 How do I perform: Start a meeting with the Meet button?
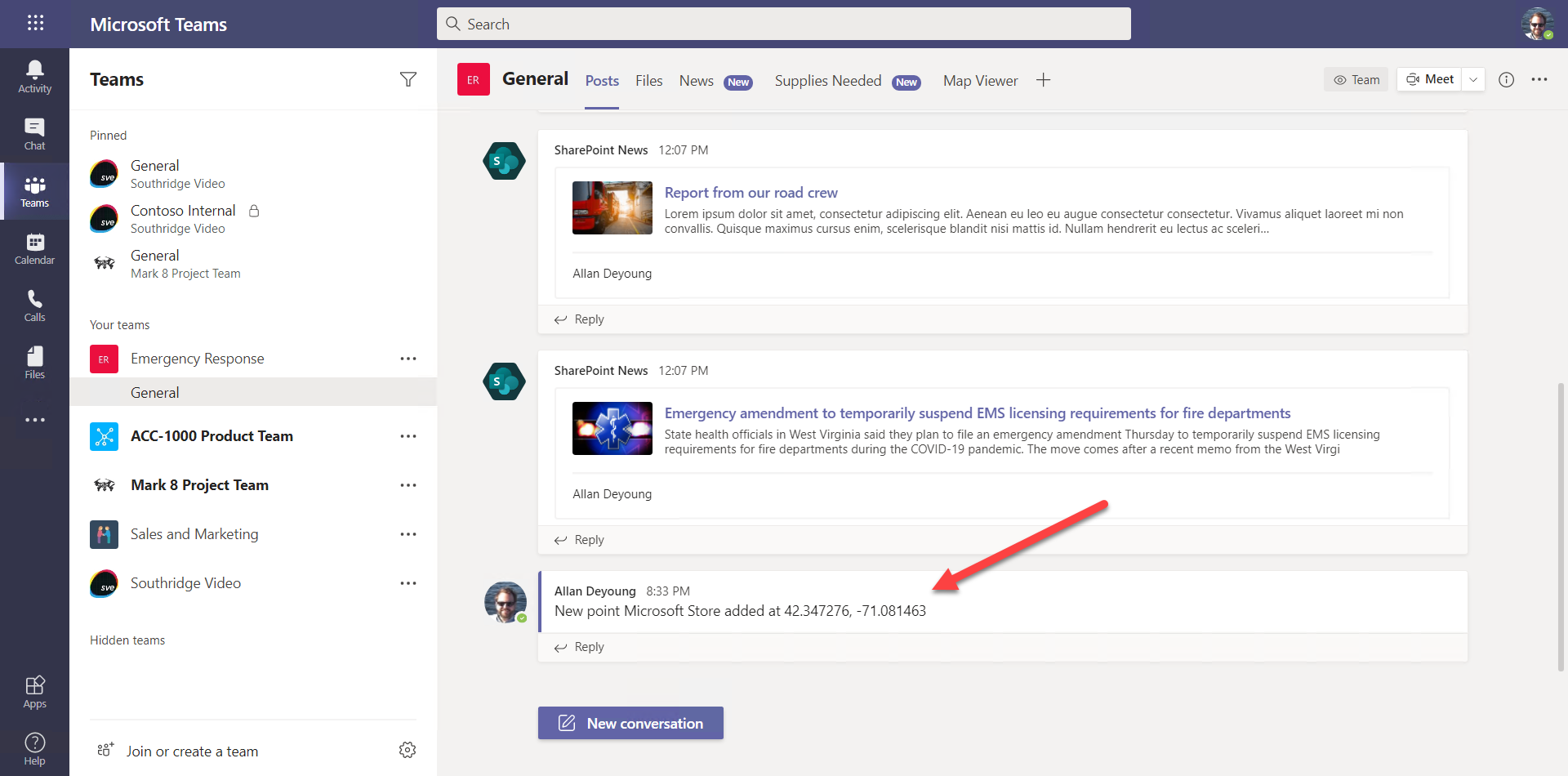point(1430,79)
